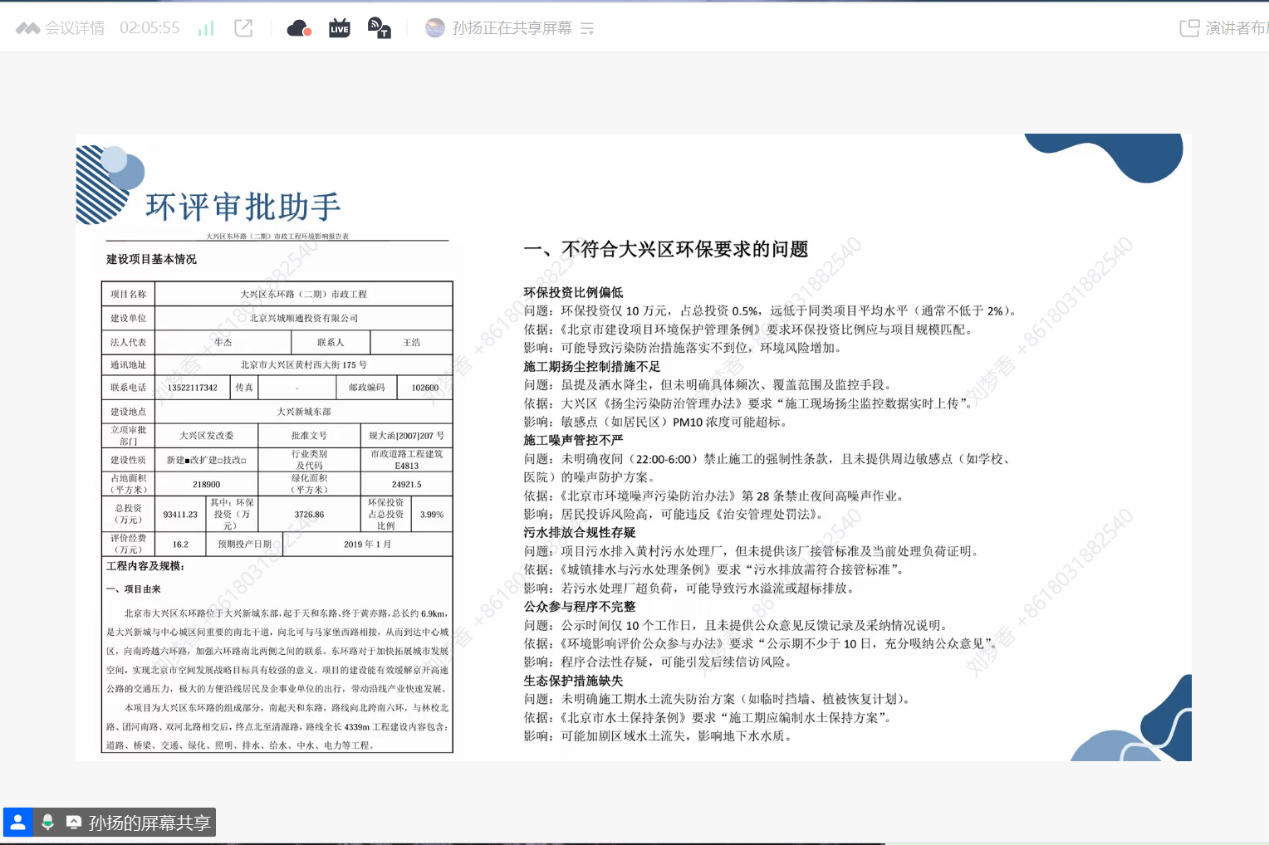Click the 环保投资比例偏低 subheading
This screenshot has width=1269, height=845.
(573, 292)
